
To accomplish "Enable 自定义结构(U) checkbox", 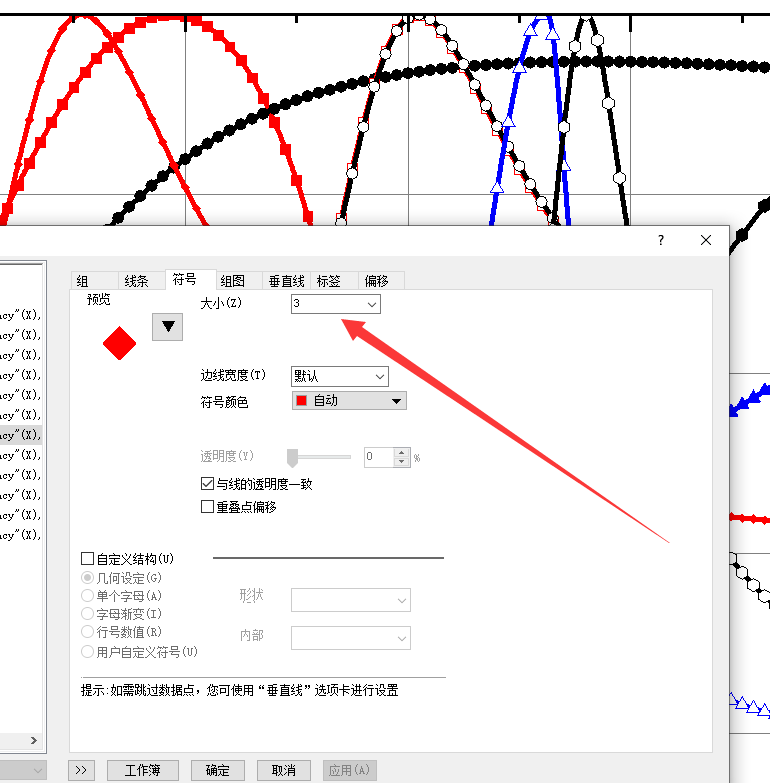I will point(87,558).
